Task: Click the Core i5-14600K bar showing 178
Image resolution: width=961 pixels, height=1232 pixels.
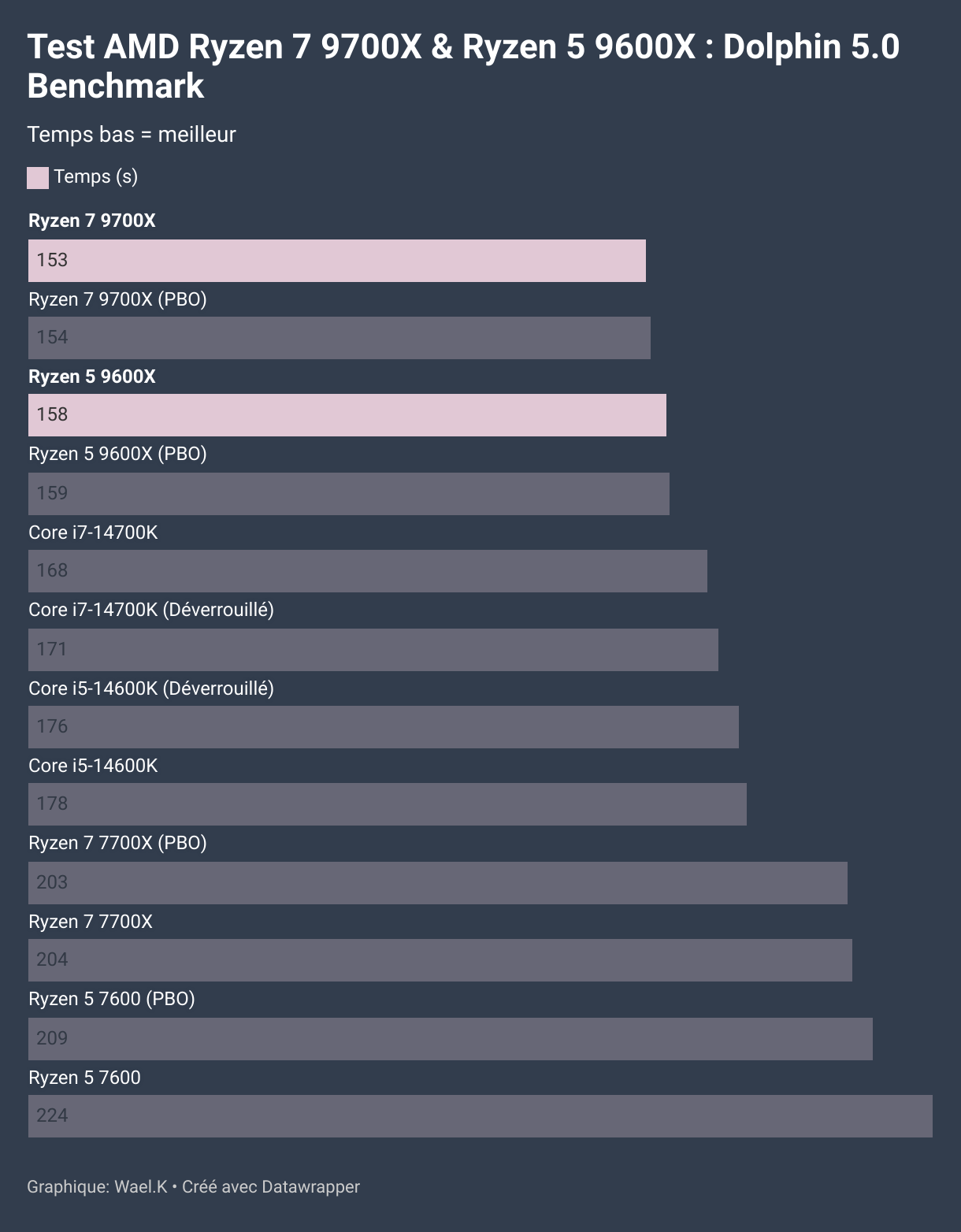Action: pos(388,804)
